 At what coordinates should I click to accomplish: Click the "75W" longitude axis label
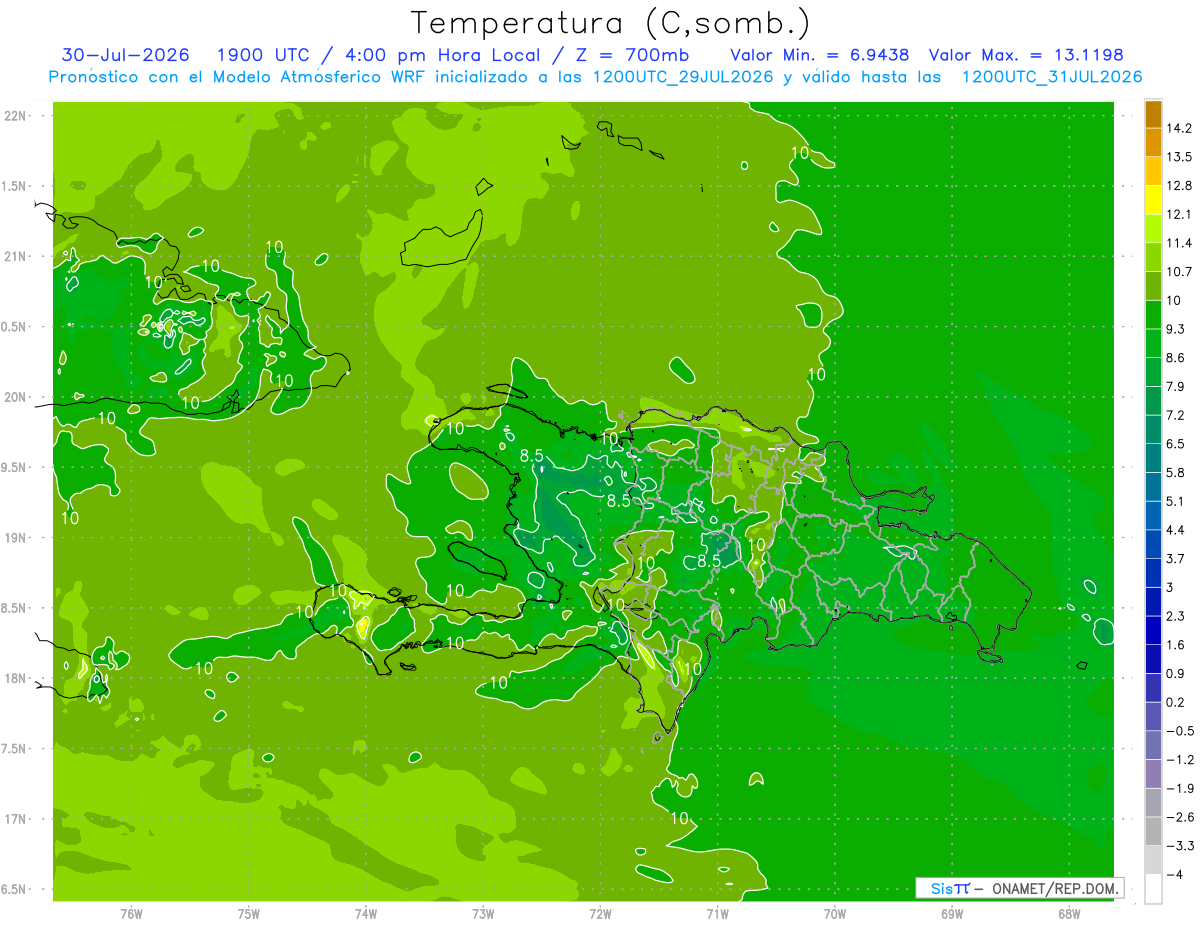click(x=248, y=913)
